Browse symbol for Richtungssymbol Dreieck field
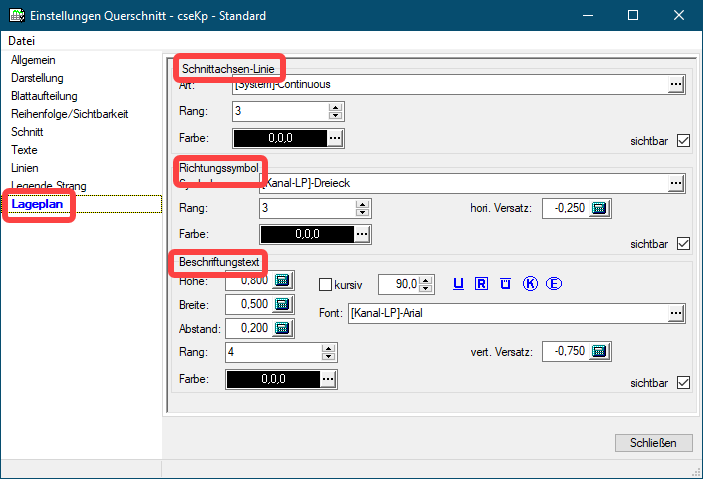 pos(677,182)
